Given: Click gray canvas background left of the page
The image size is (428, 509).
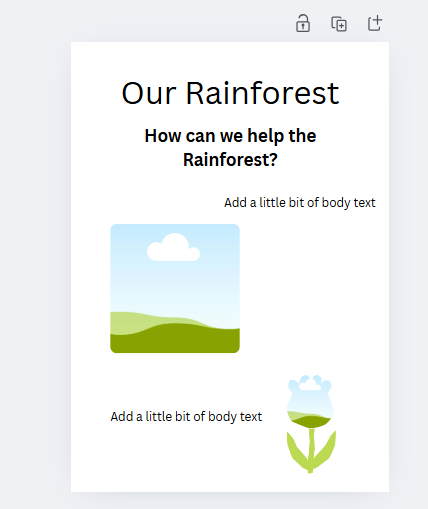Looking at the screenshot, I should tap(35, 267).
